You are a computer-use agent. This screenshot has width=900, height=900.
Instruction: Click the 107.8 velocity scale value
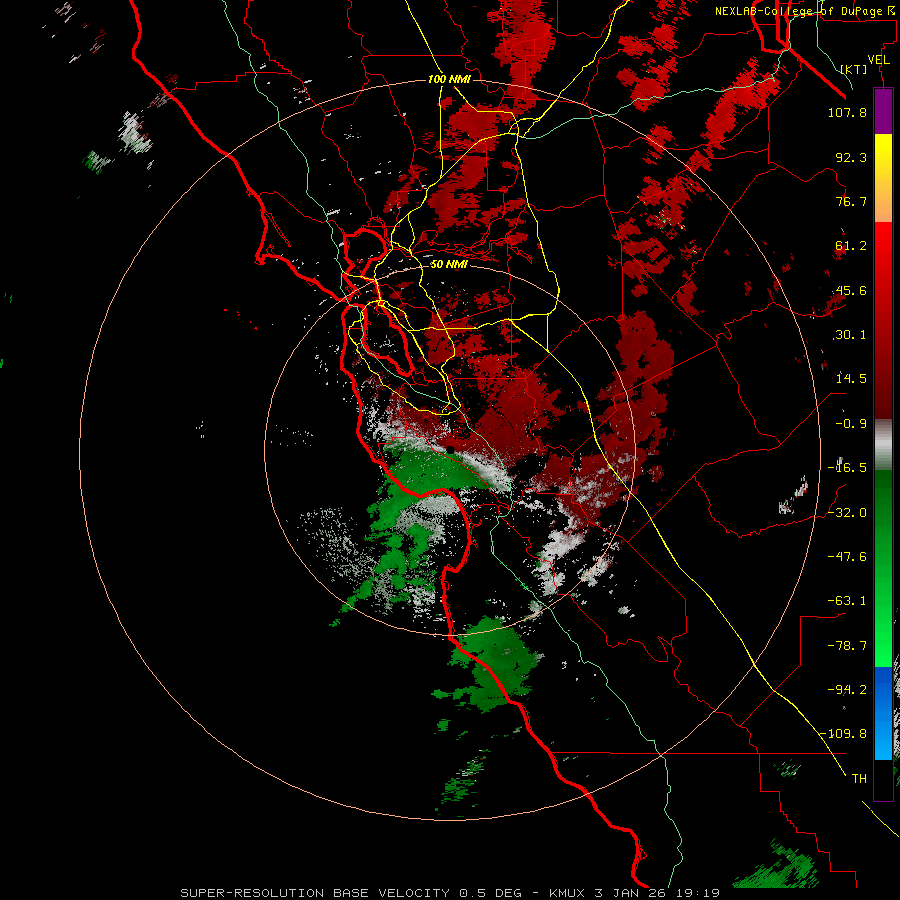tap(847, 112)
